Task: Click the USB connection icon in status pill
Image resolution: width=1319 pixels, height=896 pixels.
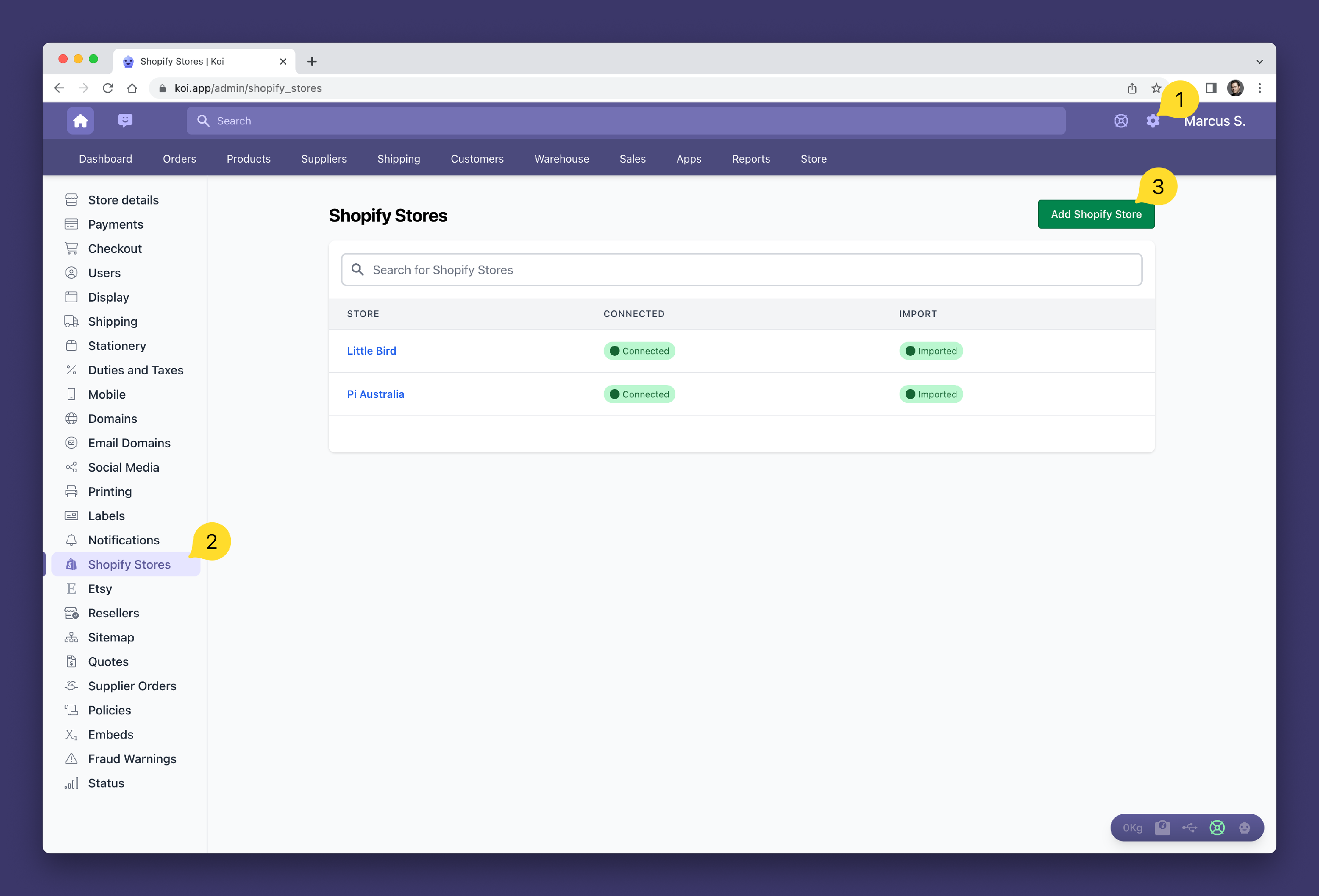Action: pyautogui.click(x=1189, y=827)
